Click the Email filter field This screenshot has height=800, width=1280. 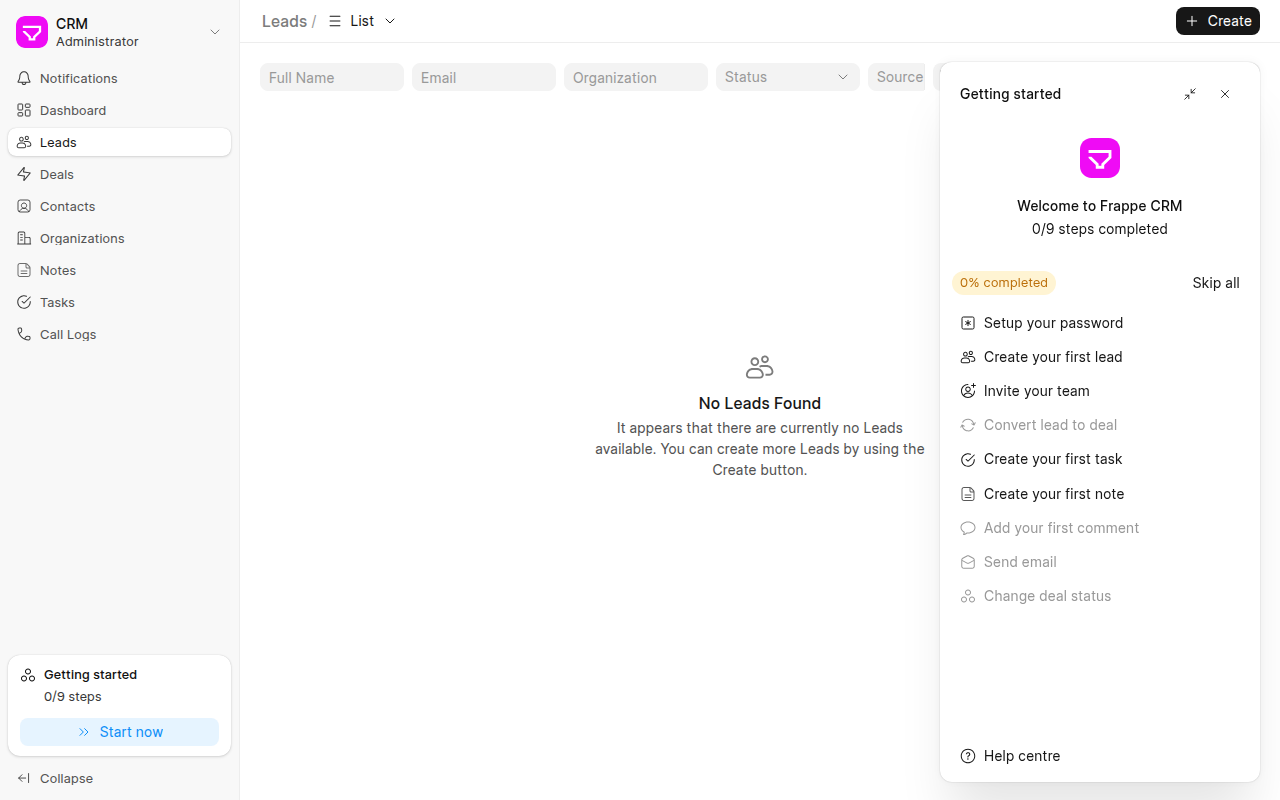484,77
